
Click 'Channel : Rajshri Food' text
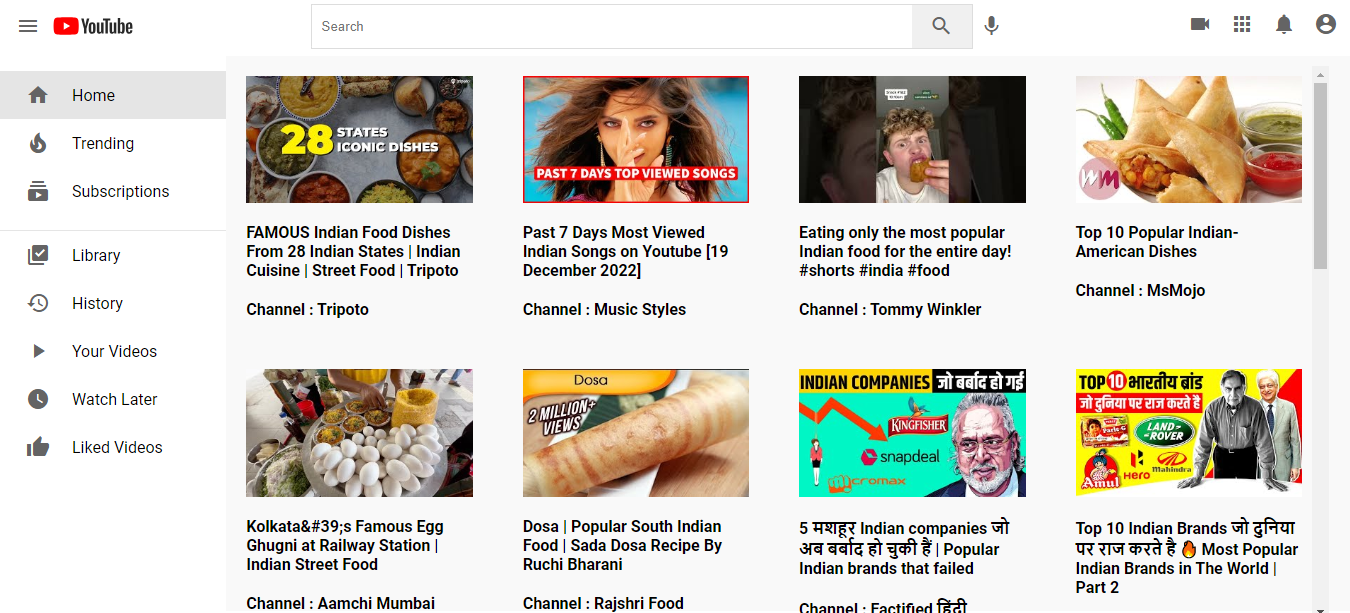604,604
